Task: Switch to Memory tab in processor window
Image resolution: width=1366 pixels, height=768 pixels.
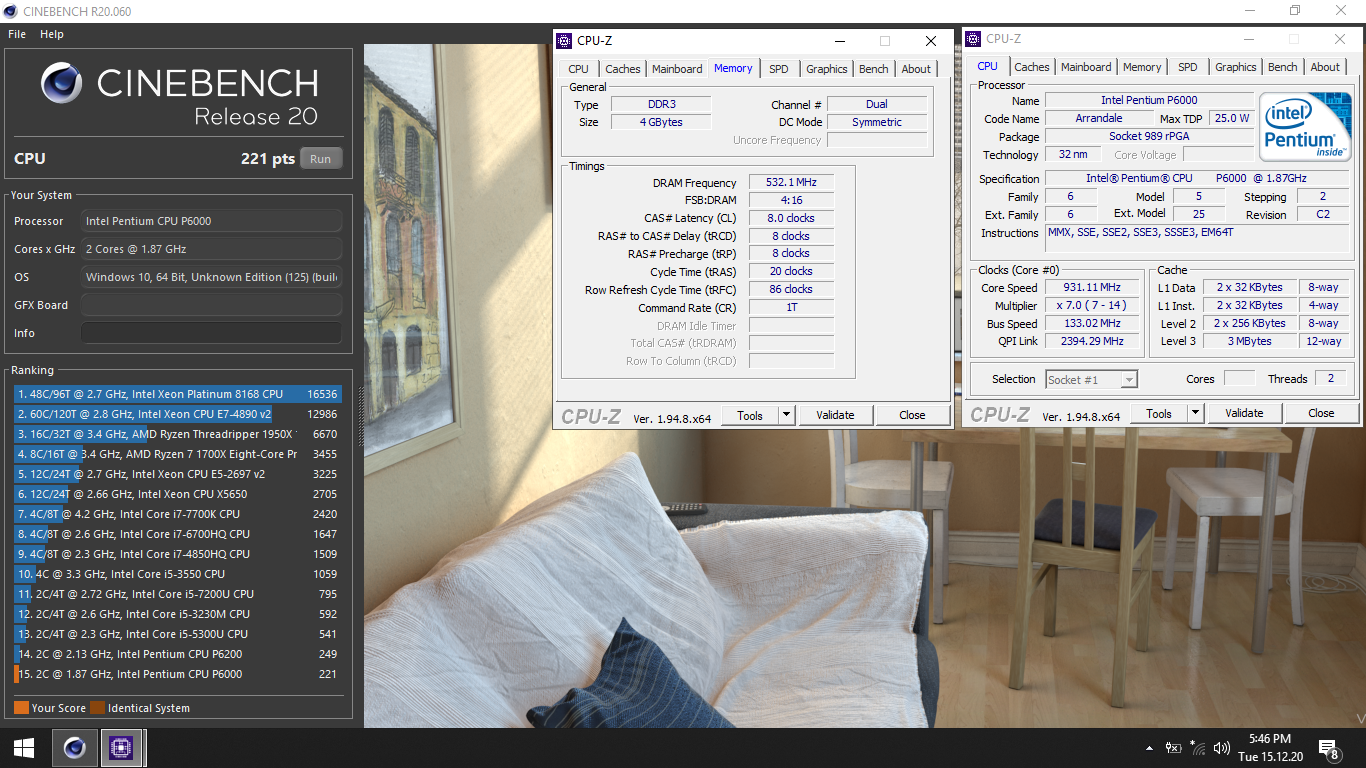Action: (x=1142, y=67)
